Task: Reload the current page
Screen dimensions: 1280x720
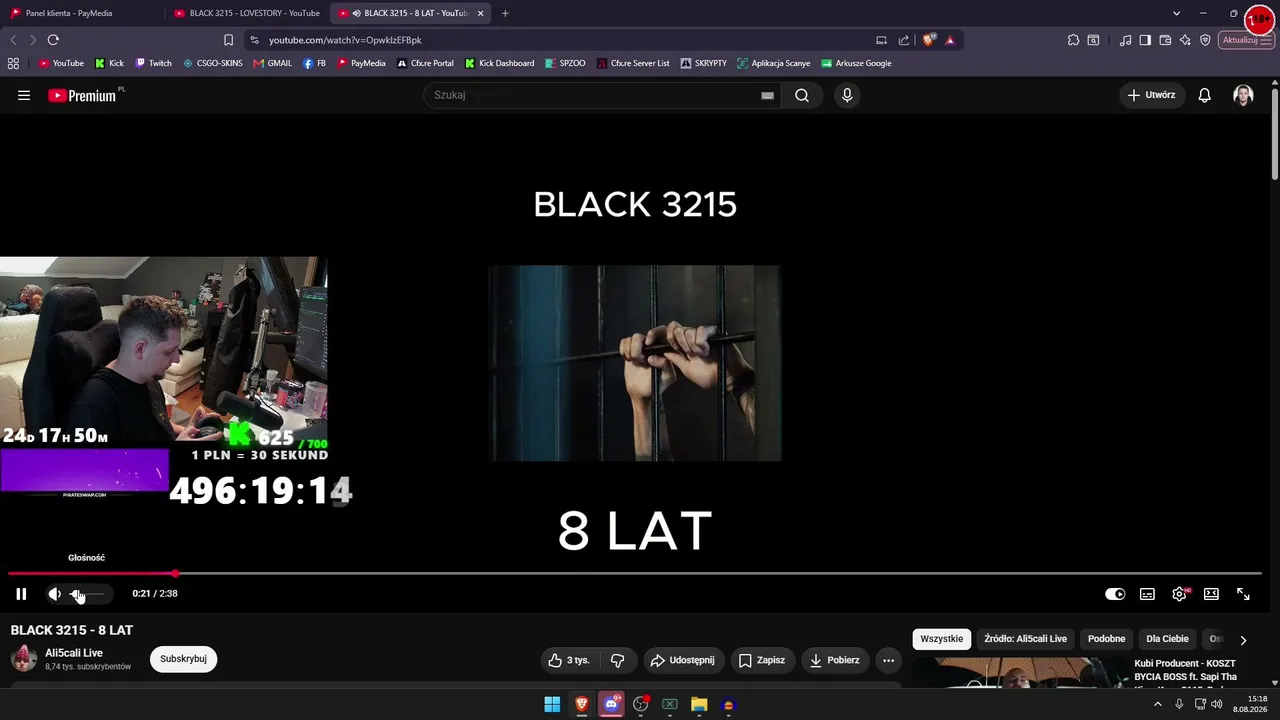Action: pyautogui.click(x=53, y=40)
